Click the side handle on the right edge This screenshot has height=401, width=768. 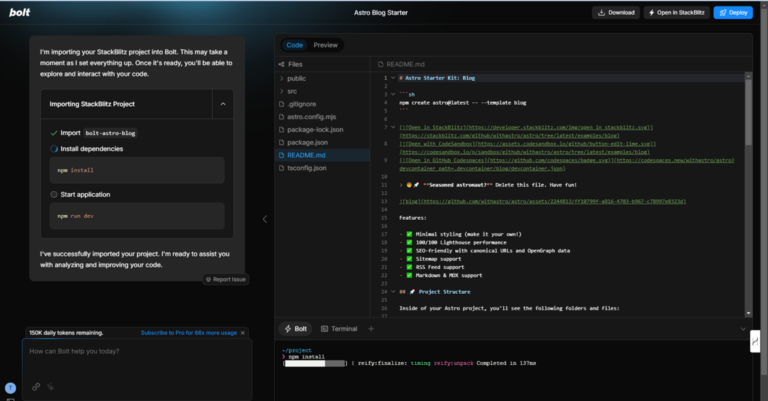[x=755, y=341]
